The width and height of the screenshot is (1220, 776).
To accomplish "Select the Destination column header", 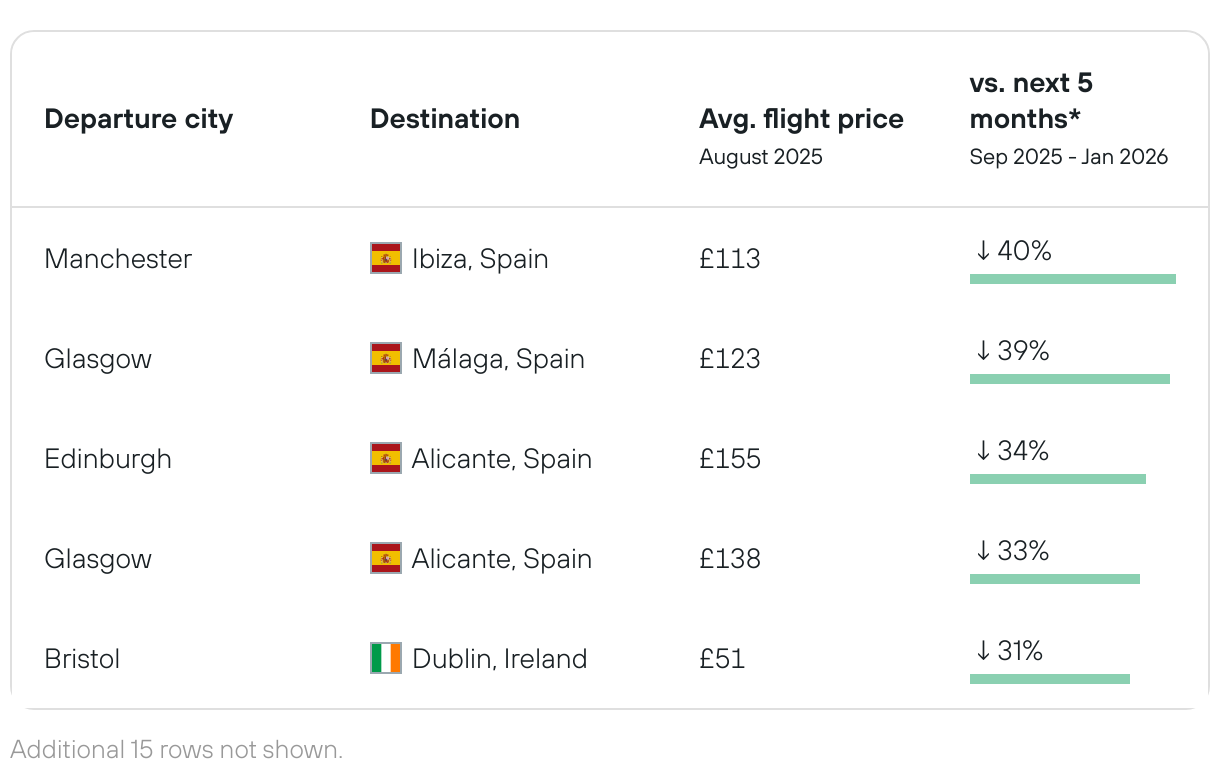I will (x=445, y=120).
